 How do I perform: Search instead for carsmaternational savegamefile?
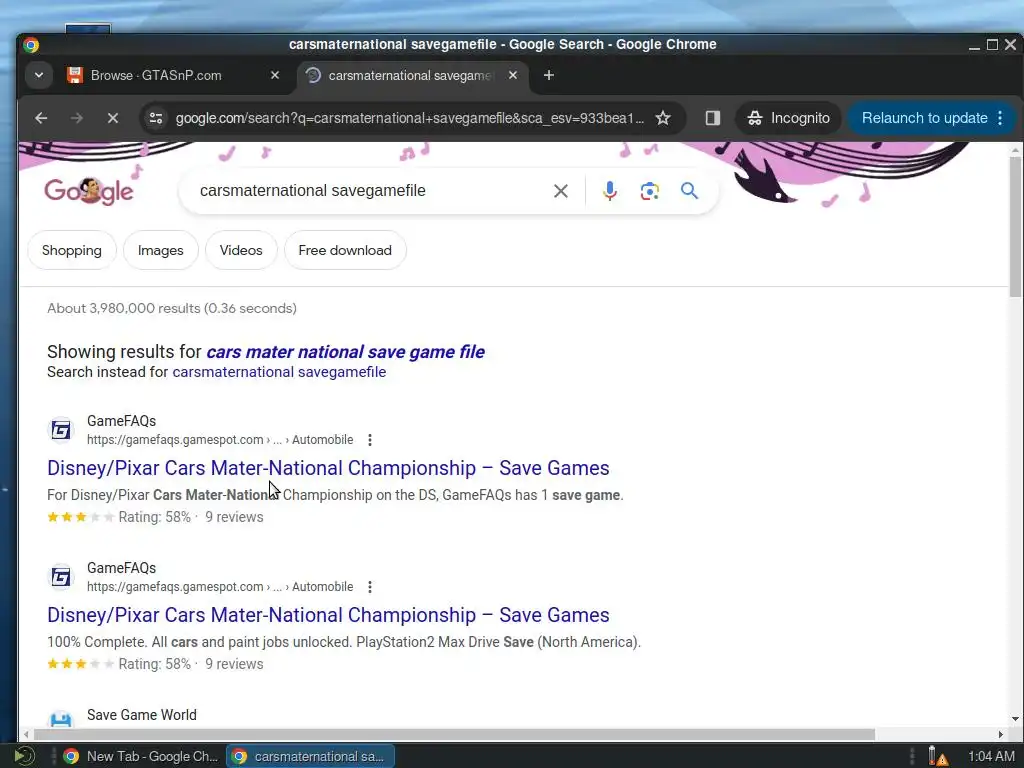[x=279, y=372]
